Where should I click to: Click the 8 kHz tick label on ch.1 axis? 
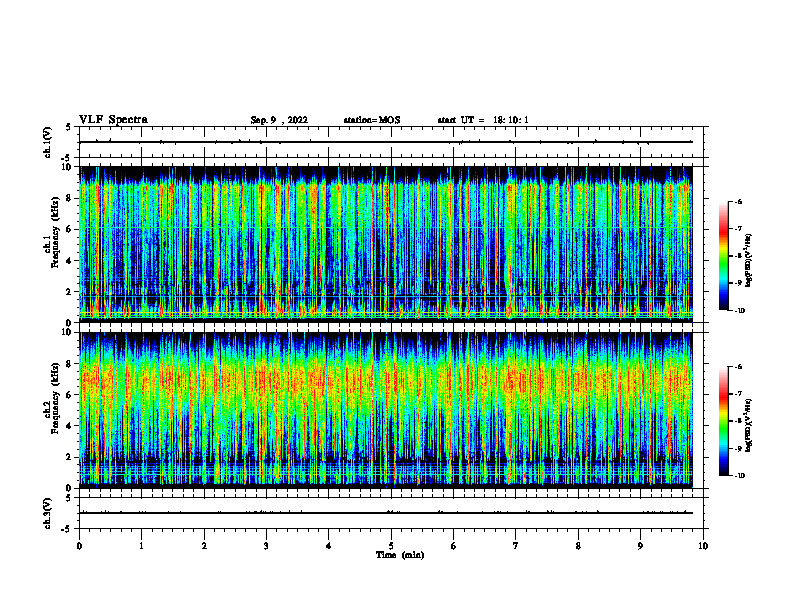pyautogui.click(x=69, y=198)
